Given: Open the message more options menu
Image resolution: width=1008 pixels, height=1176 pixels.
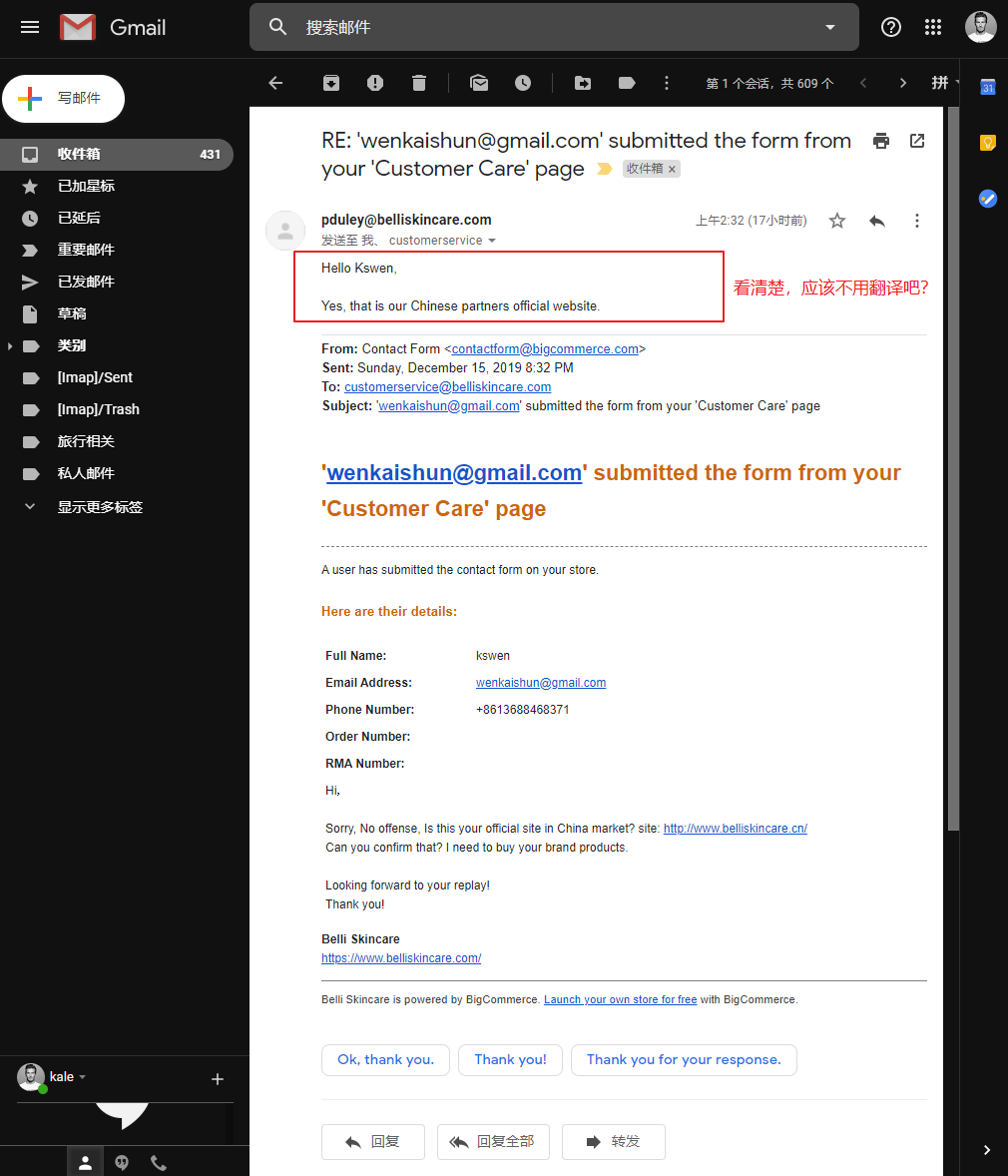Looking at the screenshot, I should (916, 221).
